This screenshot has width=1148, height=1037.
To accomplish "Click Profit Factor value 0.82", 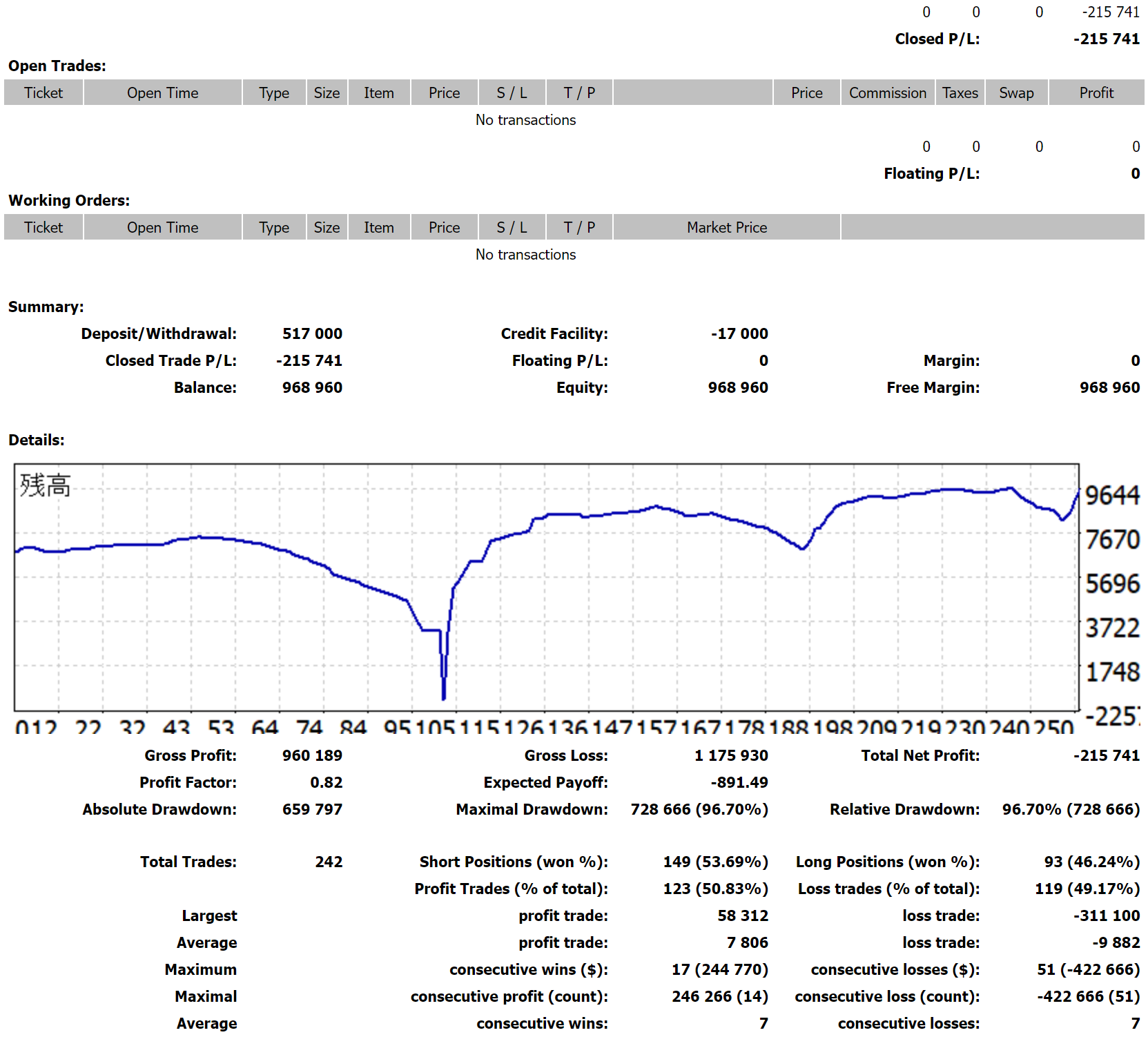I will [327, 782].
